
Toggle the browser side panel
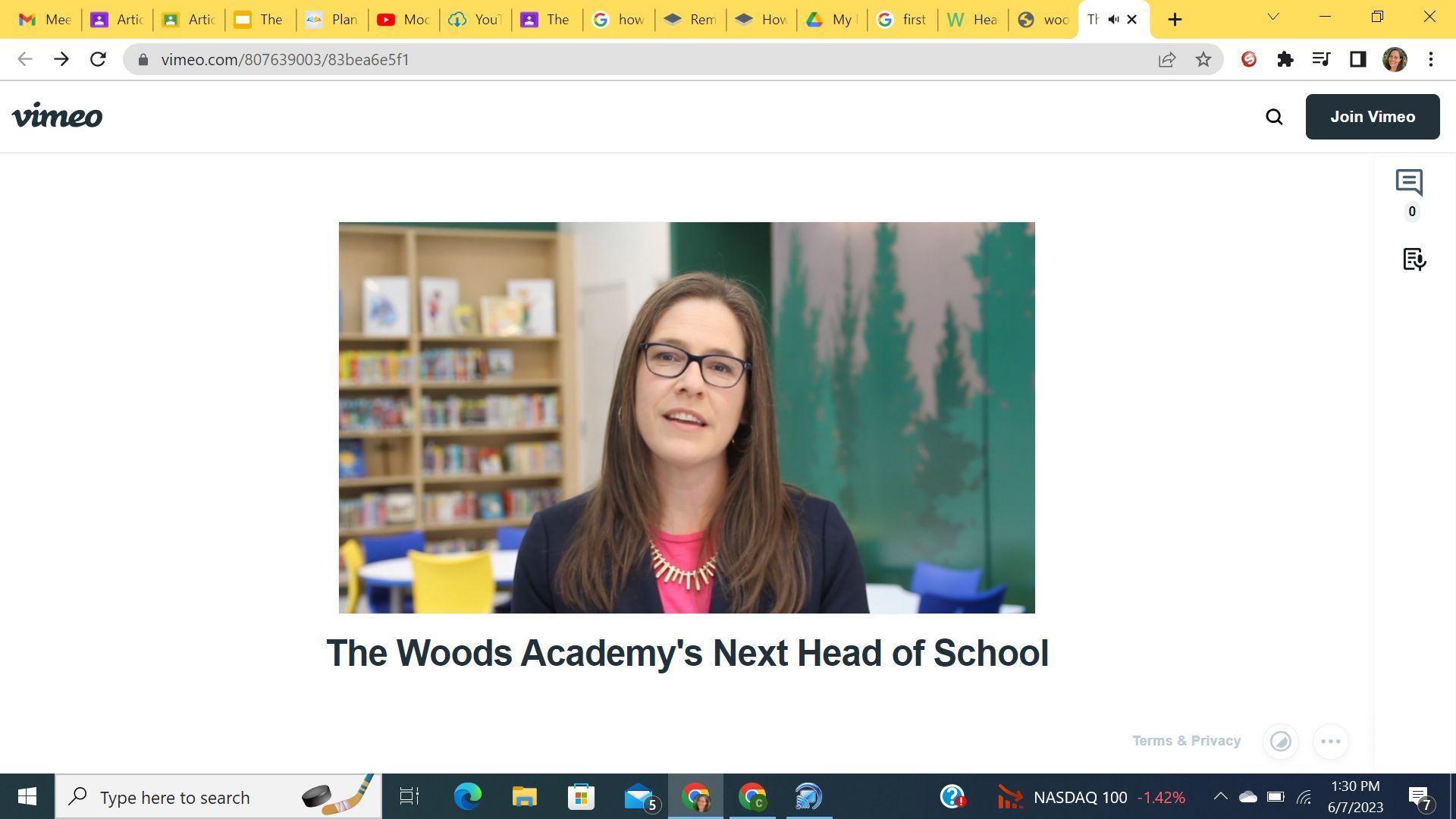(x=1357, y=59)
